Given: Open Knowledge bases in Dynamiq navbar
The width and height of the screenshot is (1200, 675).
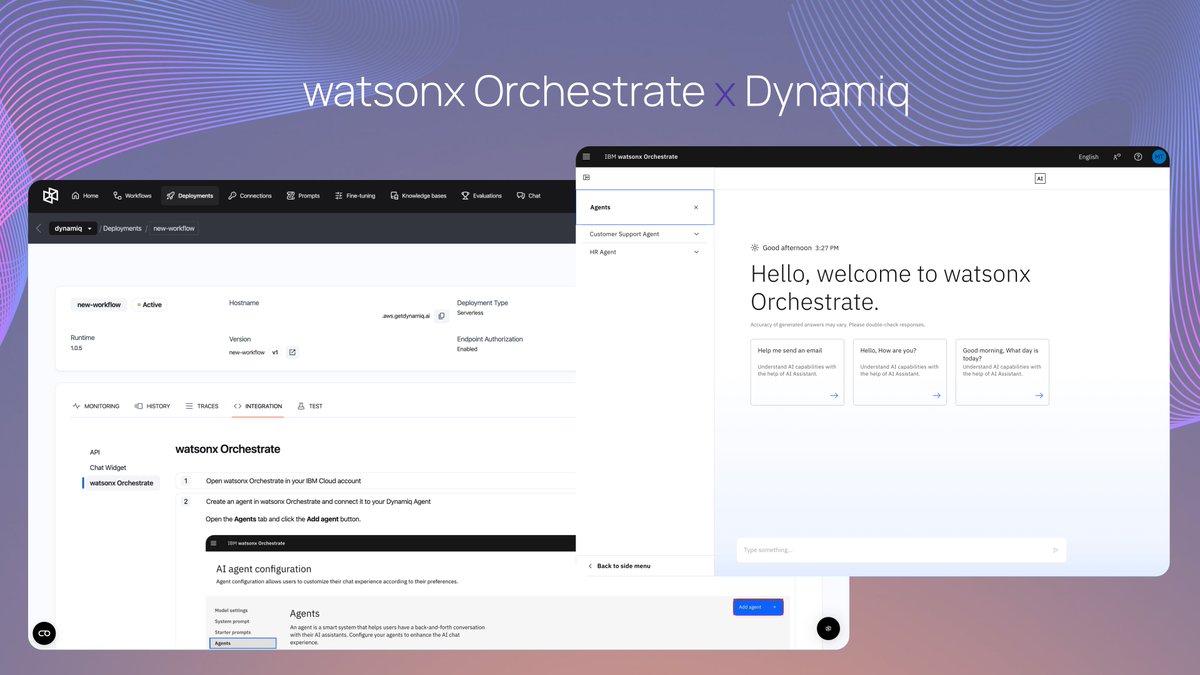Looking at the screenshot, I should point(417,196).
